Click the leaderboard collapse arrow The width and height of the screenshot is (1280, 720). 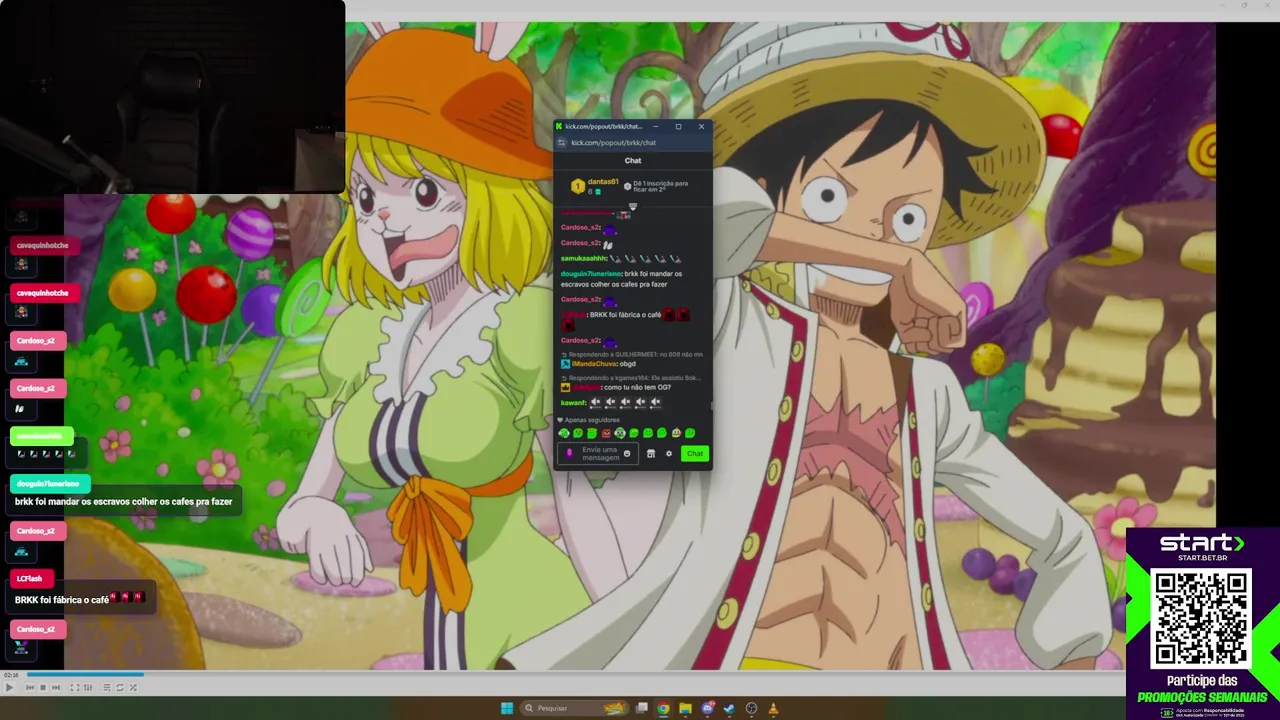click(633, 207)
